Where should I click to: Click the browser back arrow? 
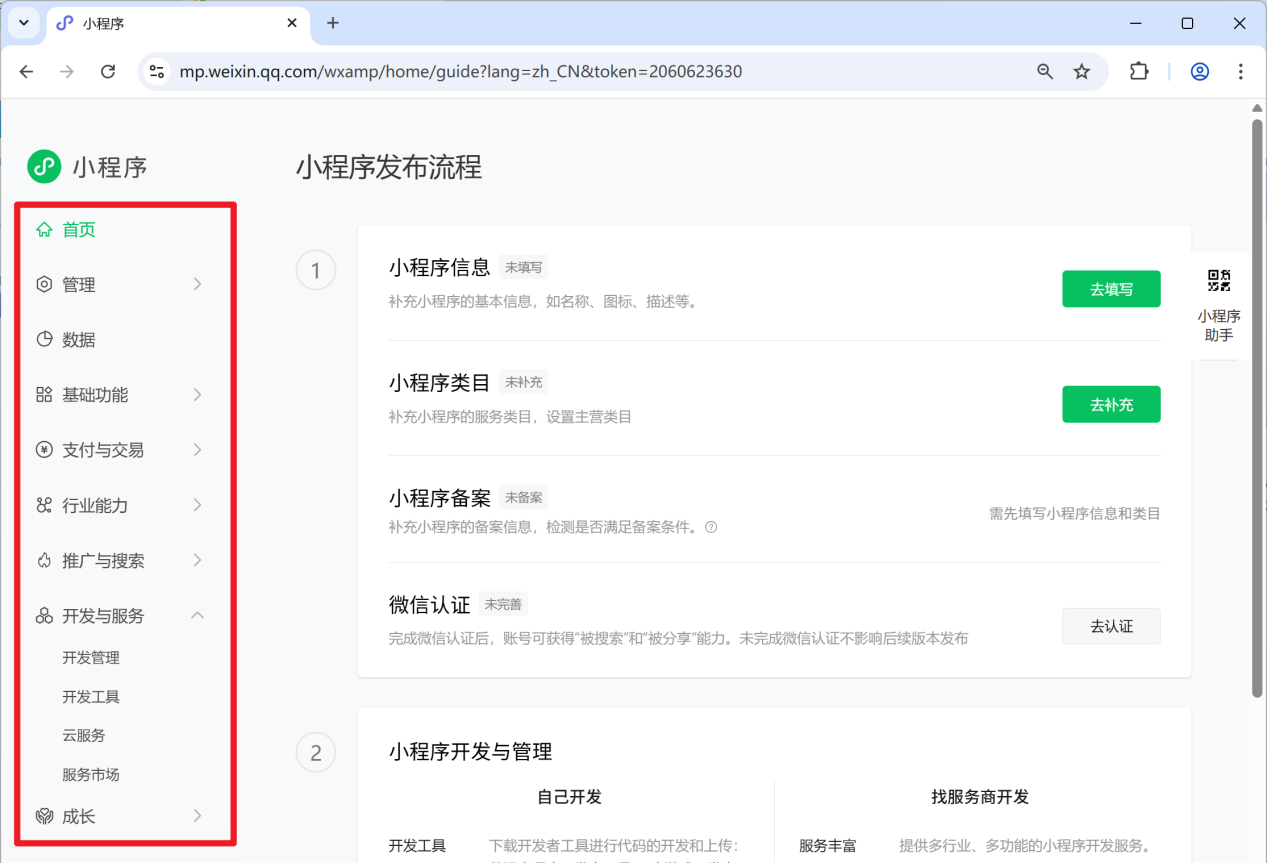(x=27, y=72)
